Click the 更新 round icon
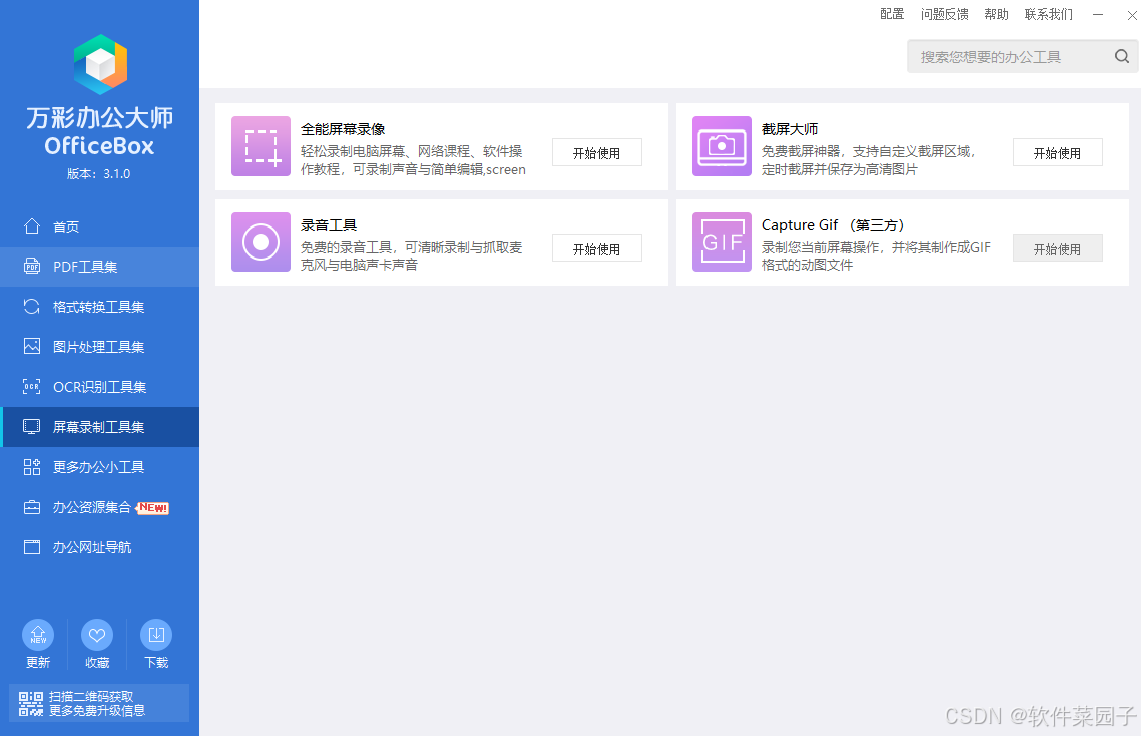 pos(38,635)
